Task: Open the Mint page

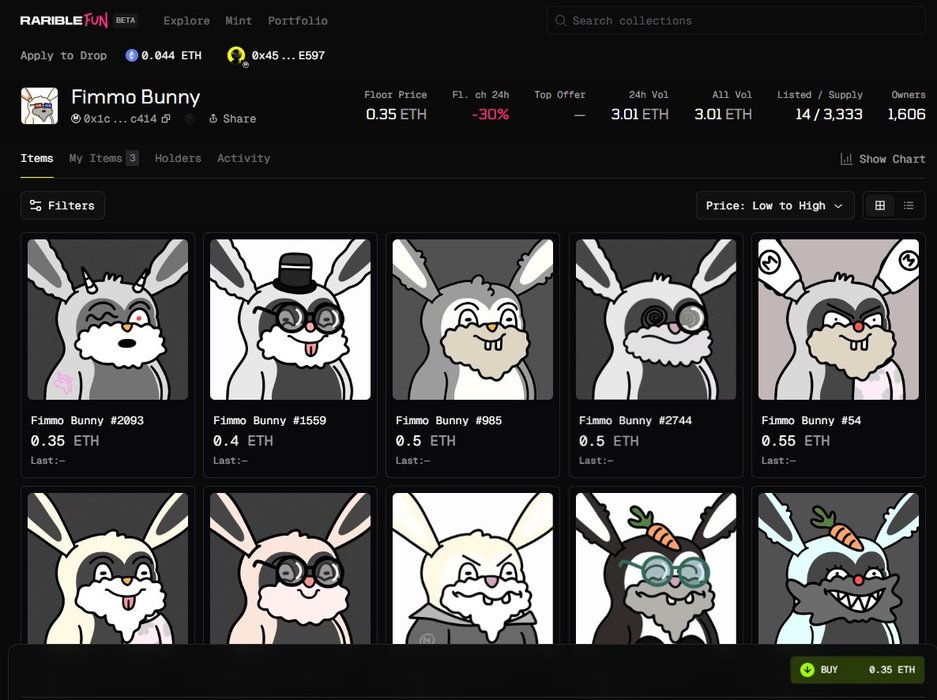Action: (x=238, y=20)
